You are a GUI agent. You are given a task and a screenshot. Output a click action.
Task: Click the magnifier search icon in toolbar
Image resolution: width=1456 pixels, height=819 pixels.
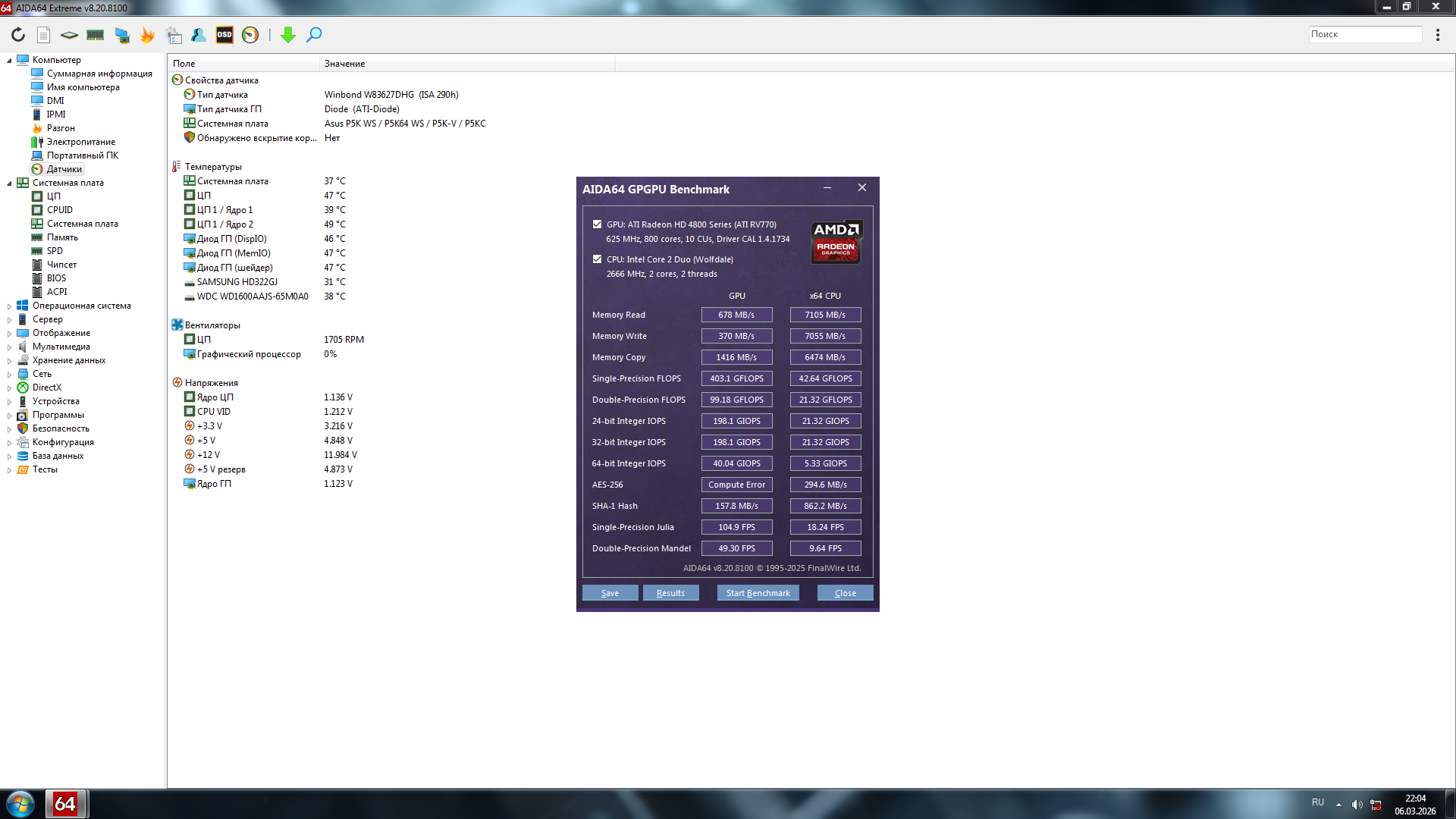click(x=314, y=35)
